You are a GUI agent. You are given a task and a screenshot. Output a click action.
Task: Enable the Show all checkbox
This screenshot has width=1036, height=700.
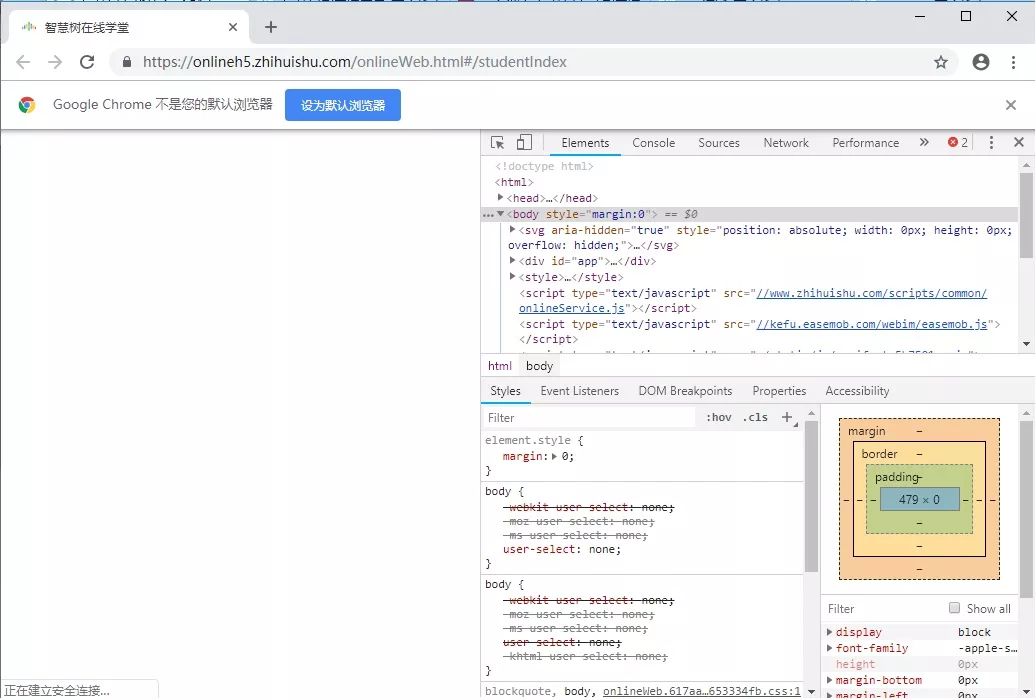tap(955, 608)
